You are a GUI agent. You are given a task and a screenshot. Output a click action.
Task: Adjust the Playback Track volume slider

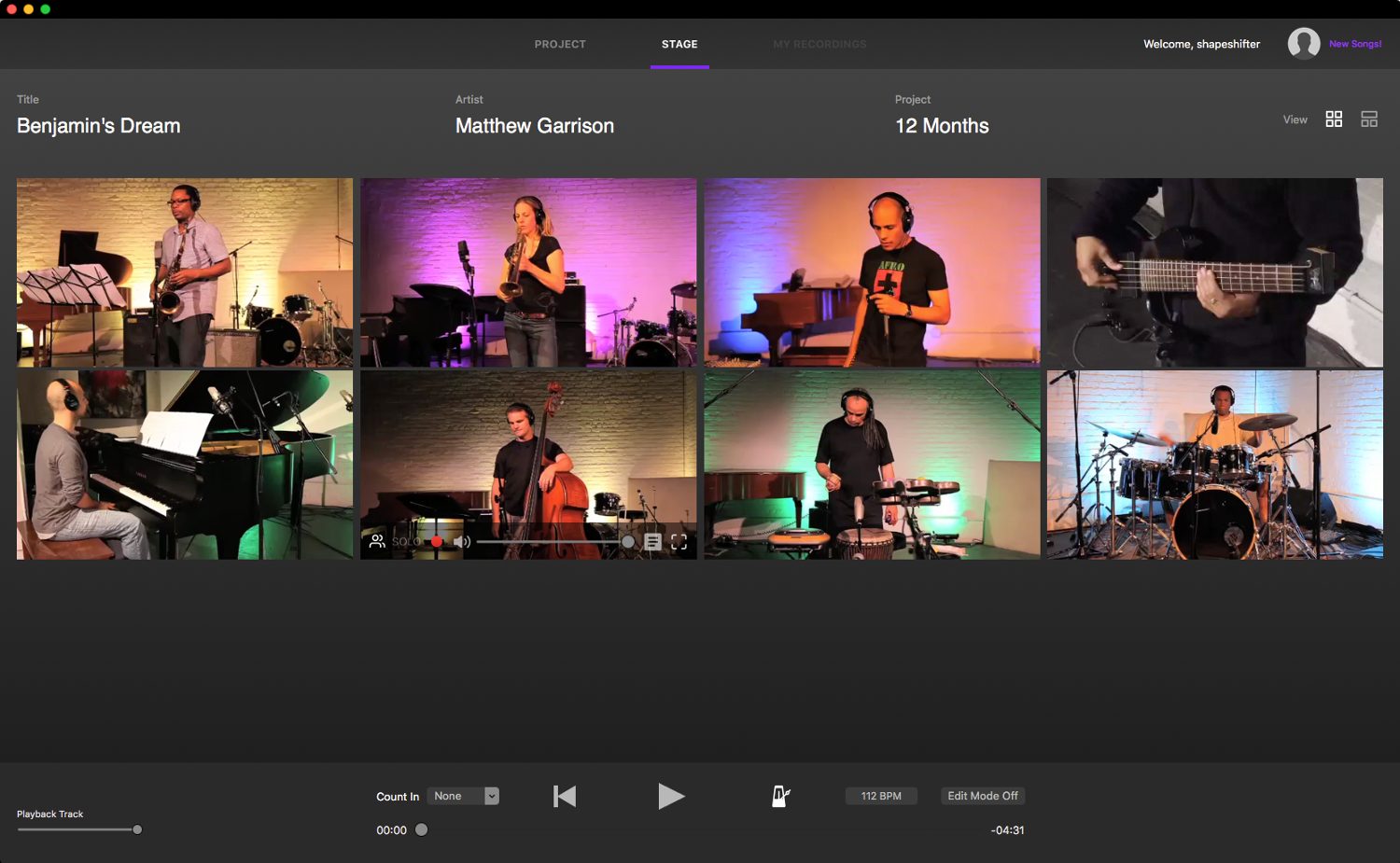[136, 828]
